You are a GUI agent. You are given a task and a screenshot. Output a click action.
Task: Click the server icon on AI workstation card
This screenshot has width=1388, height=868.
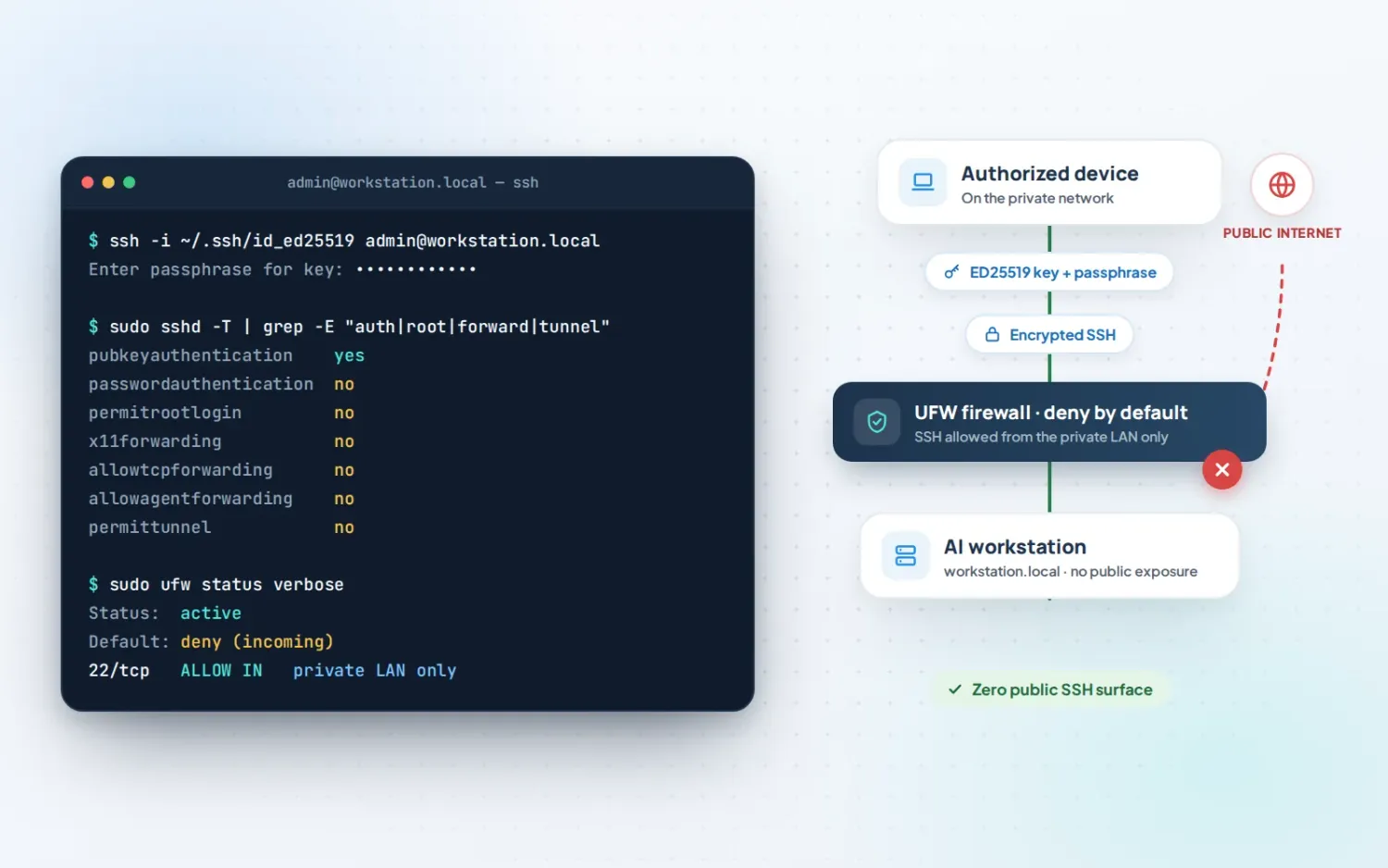905,555
